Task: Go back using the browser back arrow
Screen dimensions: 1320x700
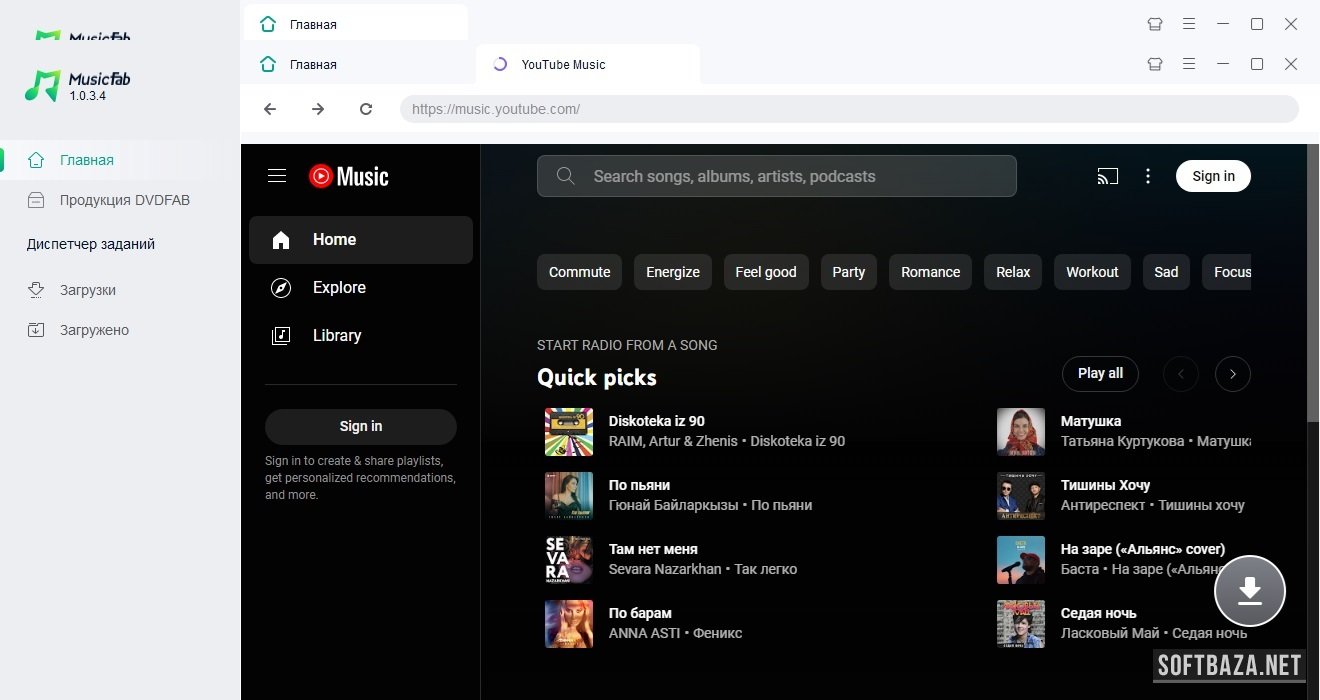Action: (x=270, y=109)
